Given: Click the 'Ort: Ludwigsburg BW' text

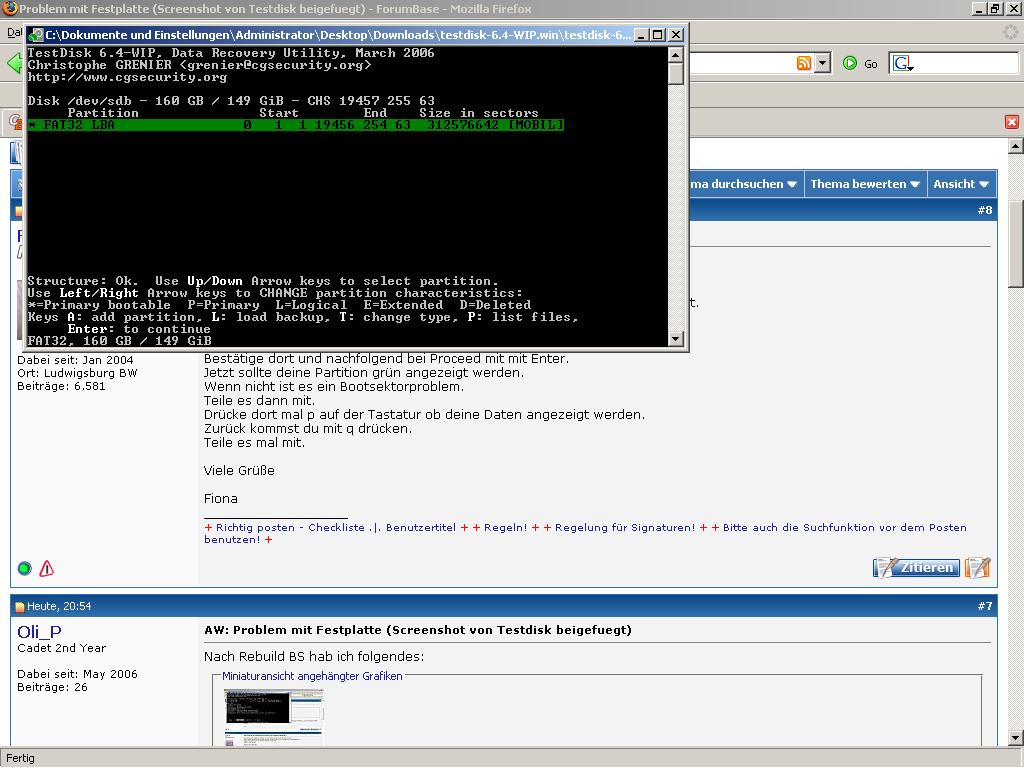Looking at the screenshot, I should pyautogui.click(x=77, y=373).
